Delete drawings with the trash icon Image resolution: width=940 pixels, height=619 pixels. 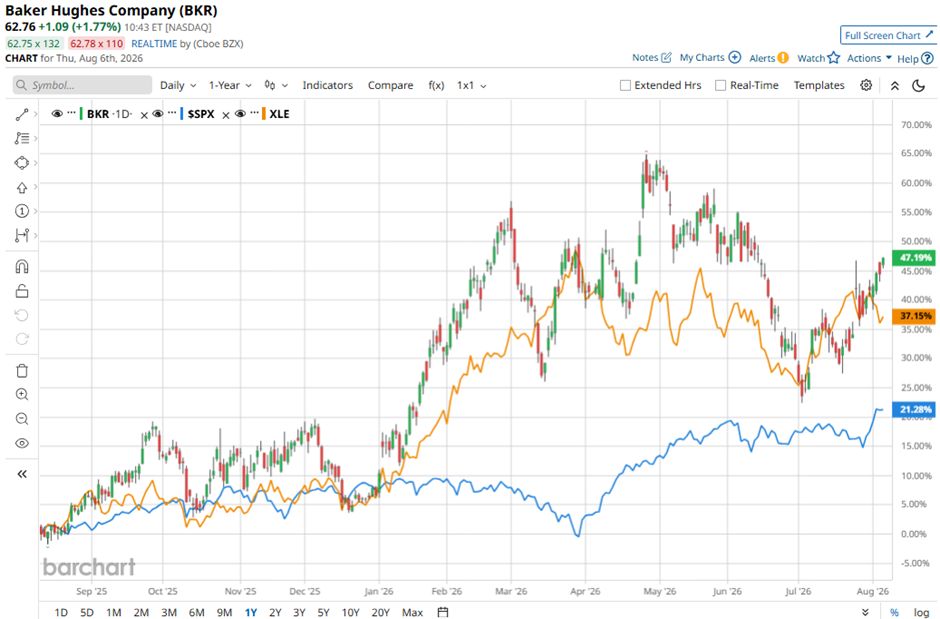coord(22,371)
